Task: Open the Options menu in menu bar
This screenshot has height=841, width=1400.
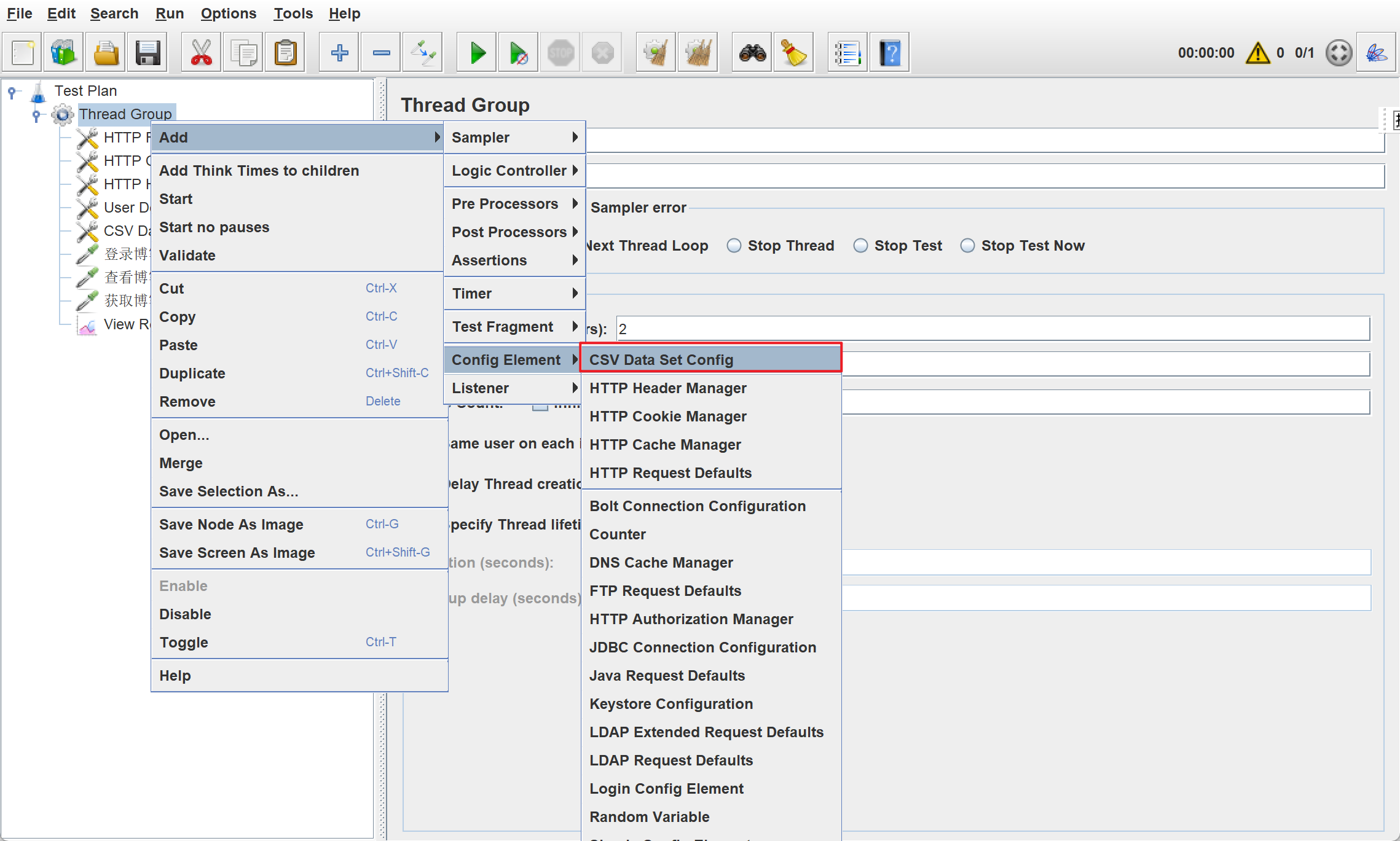Action: coord(228,14)
